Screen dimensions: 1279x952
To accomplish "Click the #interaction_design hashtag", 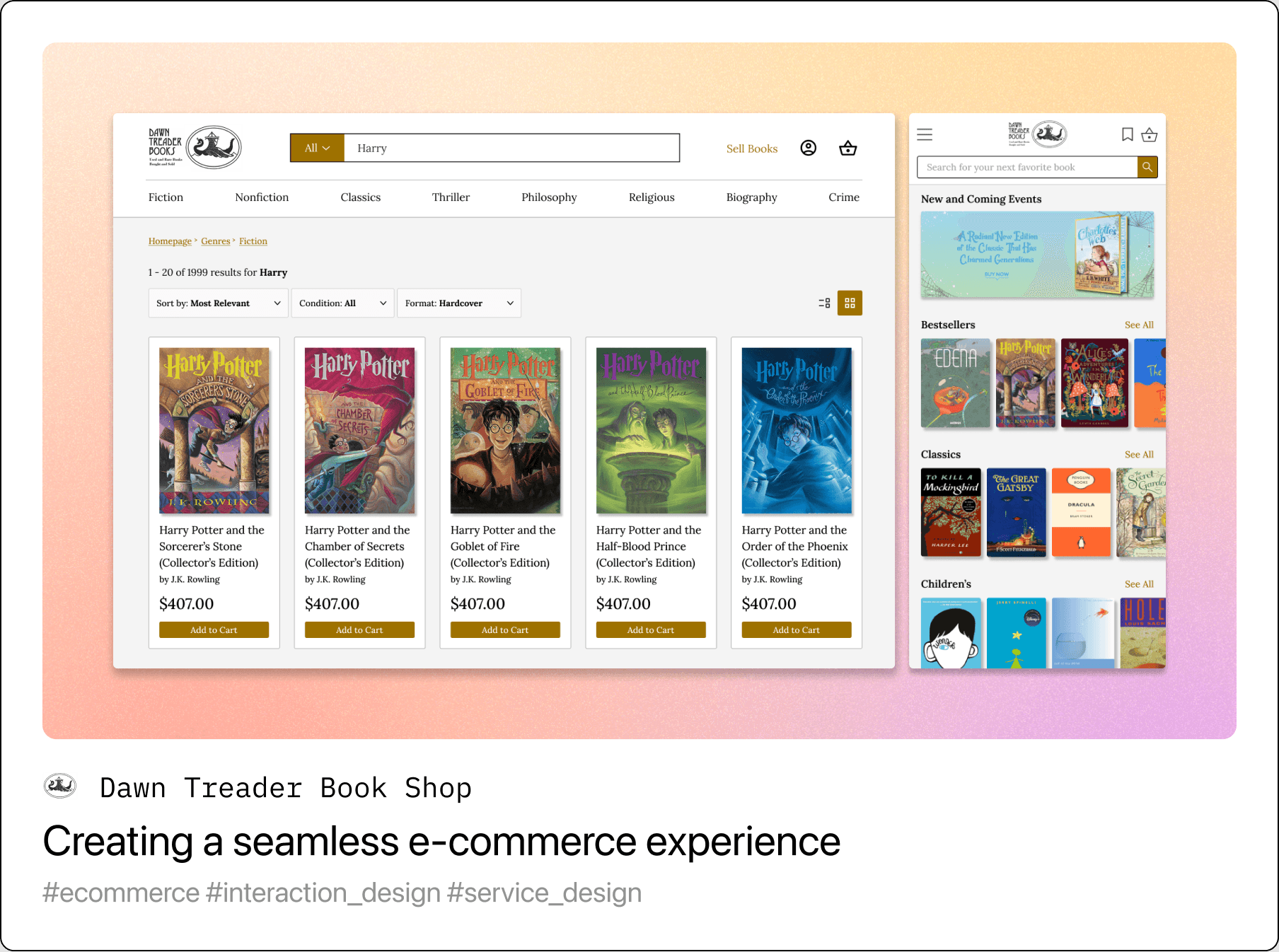I will point(323,893).
